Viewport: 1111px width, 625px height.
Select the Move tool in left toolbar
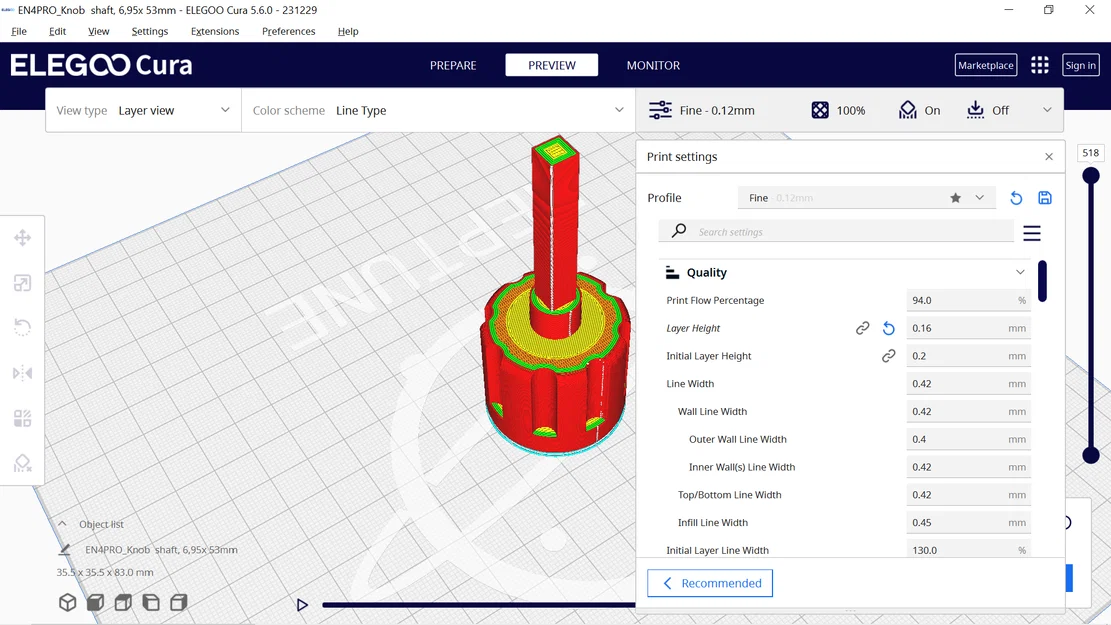pyautogui.click(x=23, y=238)
